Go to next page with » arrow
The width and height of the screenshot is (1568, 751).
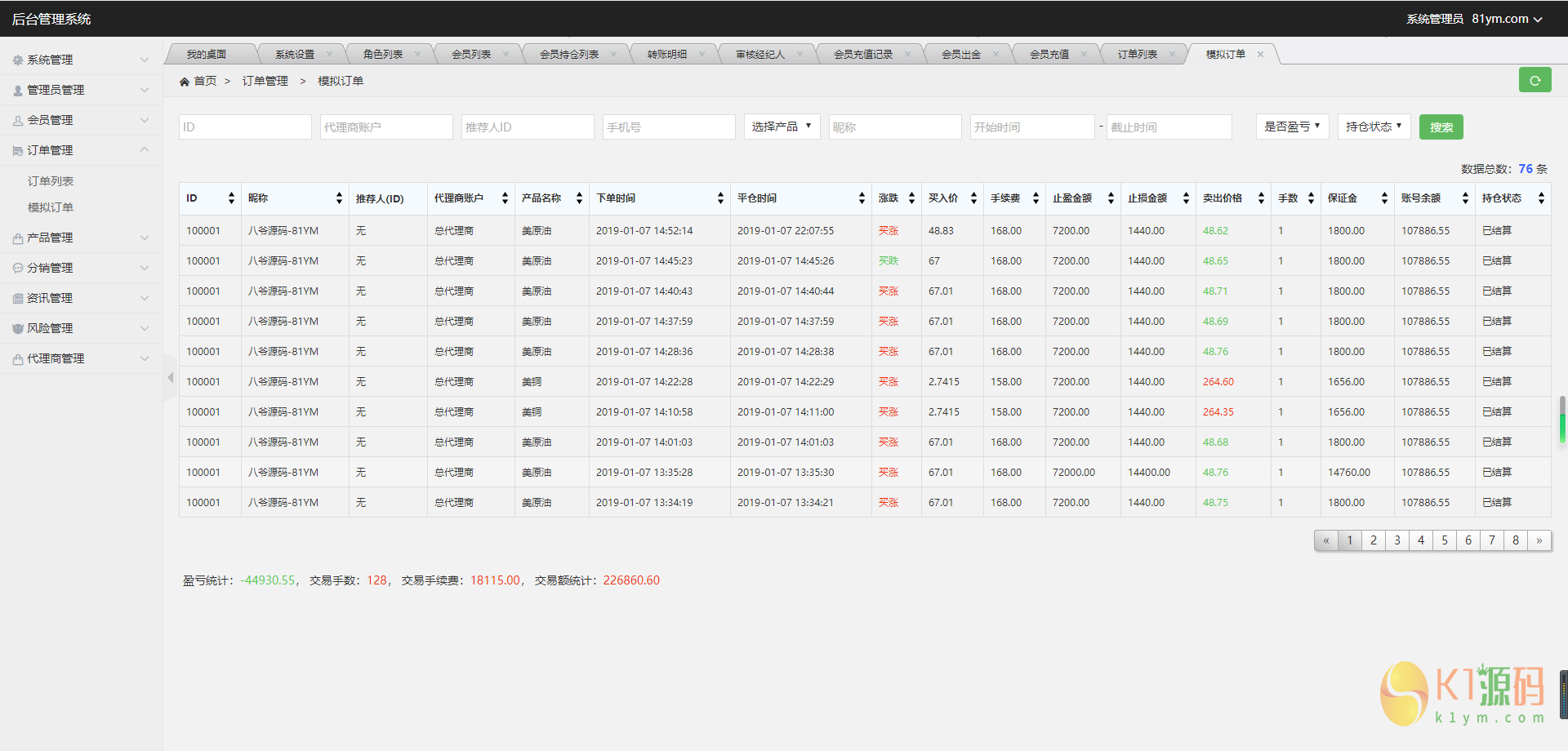[x=1539, y=540]
